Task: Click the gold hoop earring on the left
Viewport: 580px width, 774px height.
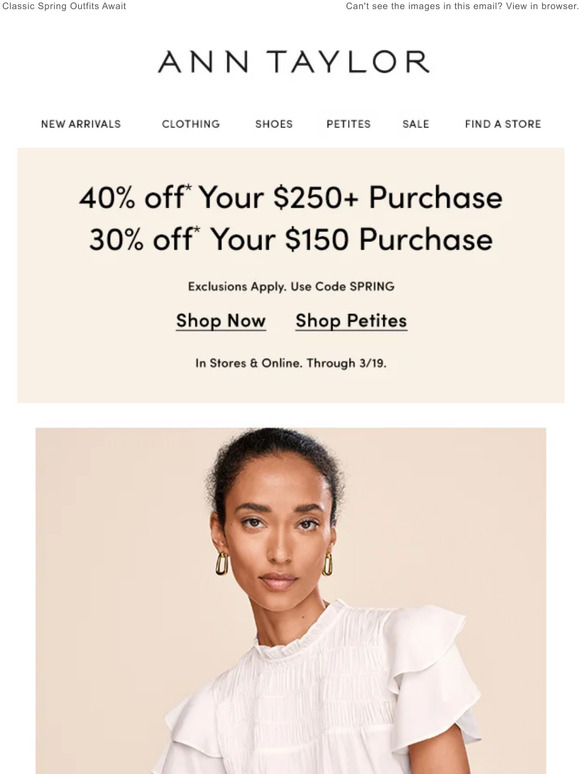Action: (x=222, y=564)
